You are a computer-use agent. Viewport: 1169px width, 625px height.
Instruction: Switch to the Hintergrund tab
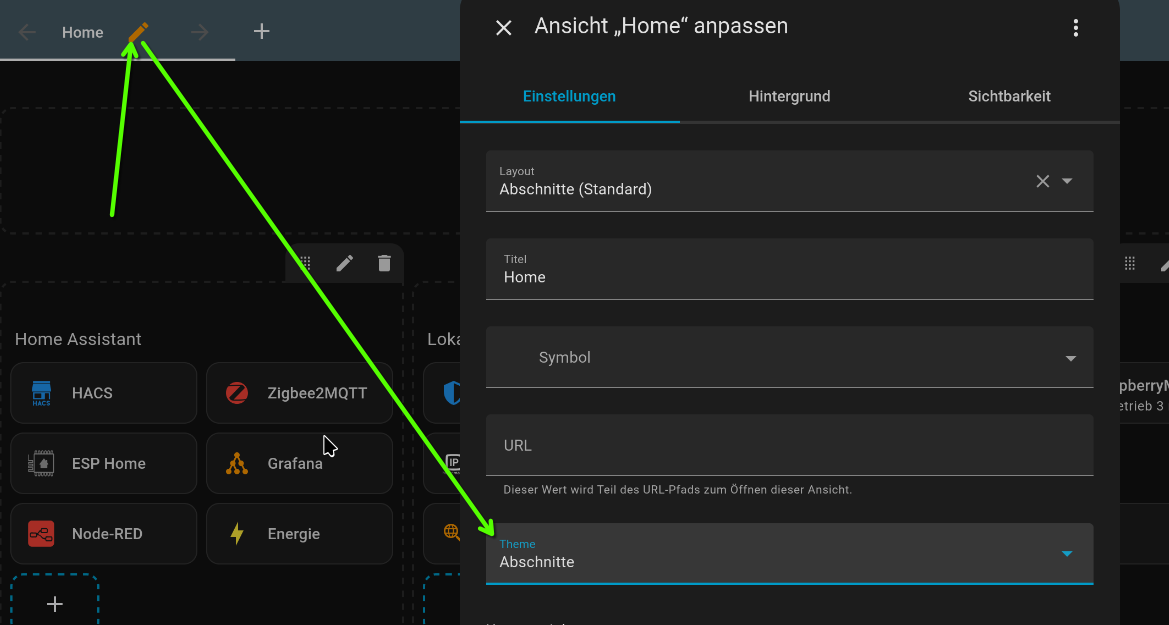pyautogui.click(x=789, y=97)
